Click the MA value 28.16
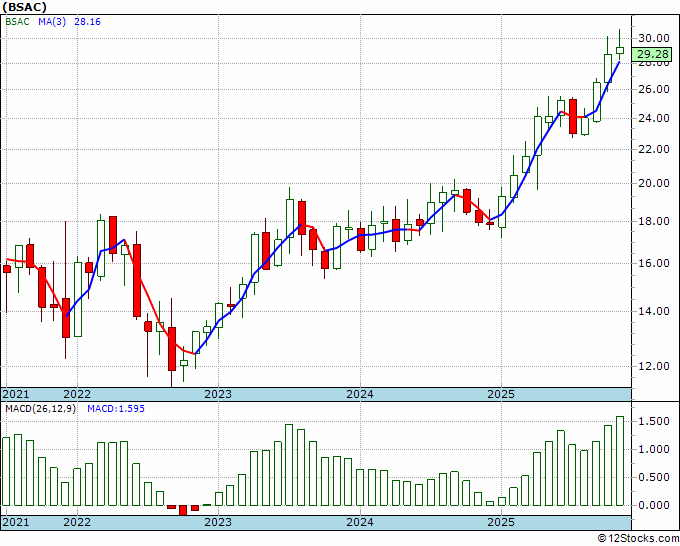The height and width of the screenshot is (546, 680). pos(87,22)
